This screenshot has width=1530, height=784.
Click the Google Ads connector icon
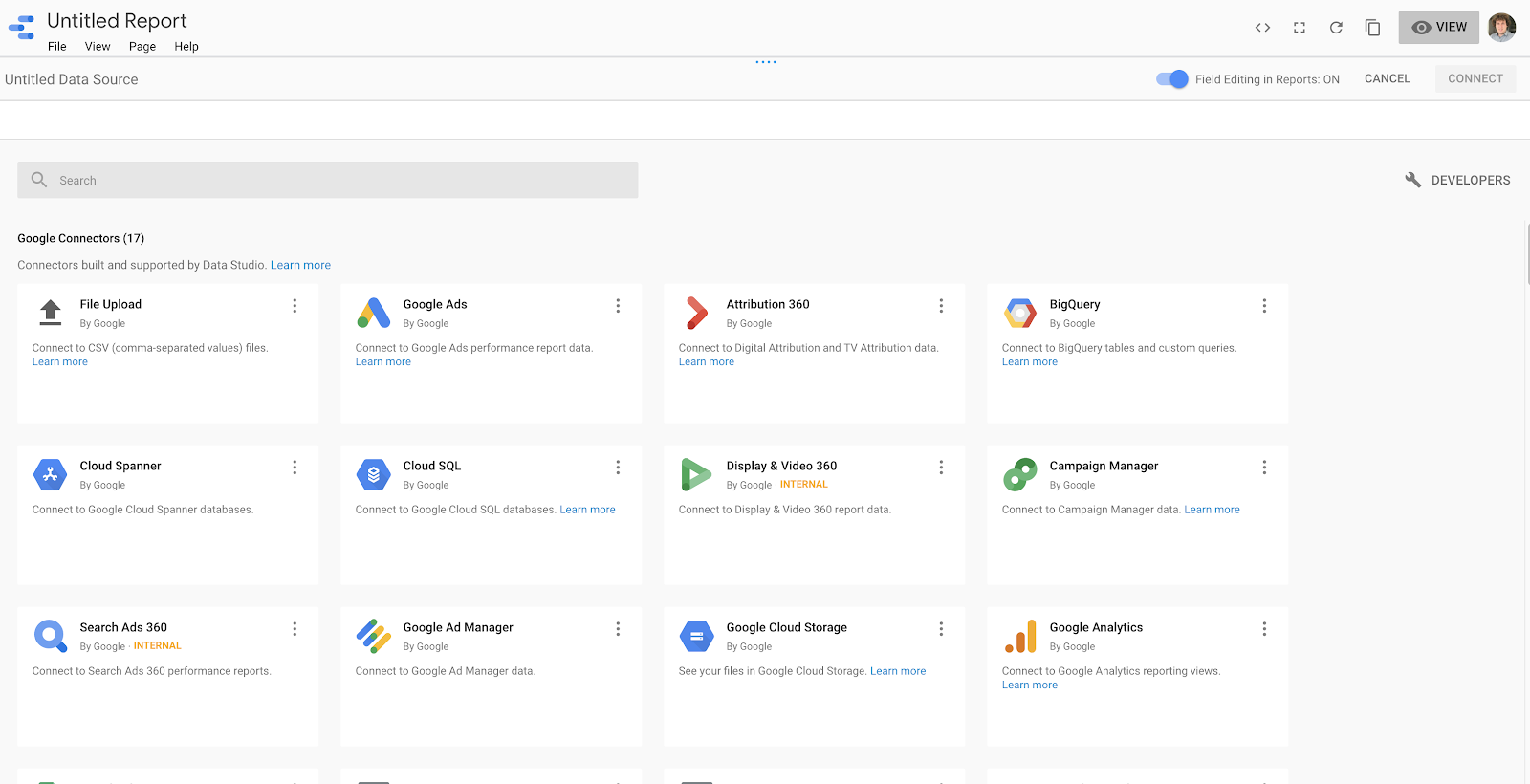[x=373, y=313]
